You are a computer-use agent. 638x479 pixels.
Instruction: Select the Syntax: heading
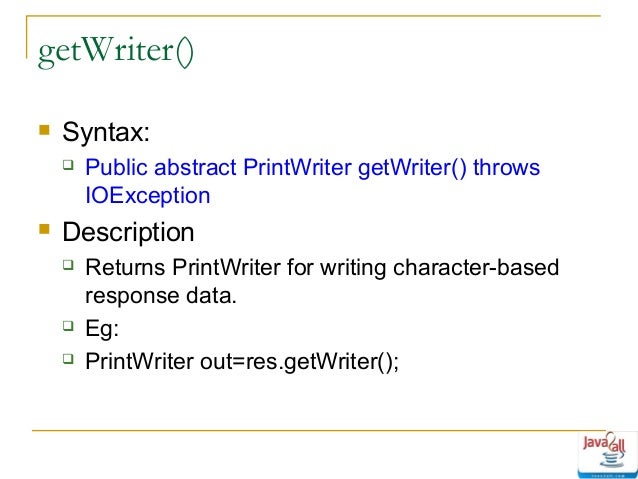click(107, 131)
